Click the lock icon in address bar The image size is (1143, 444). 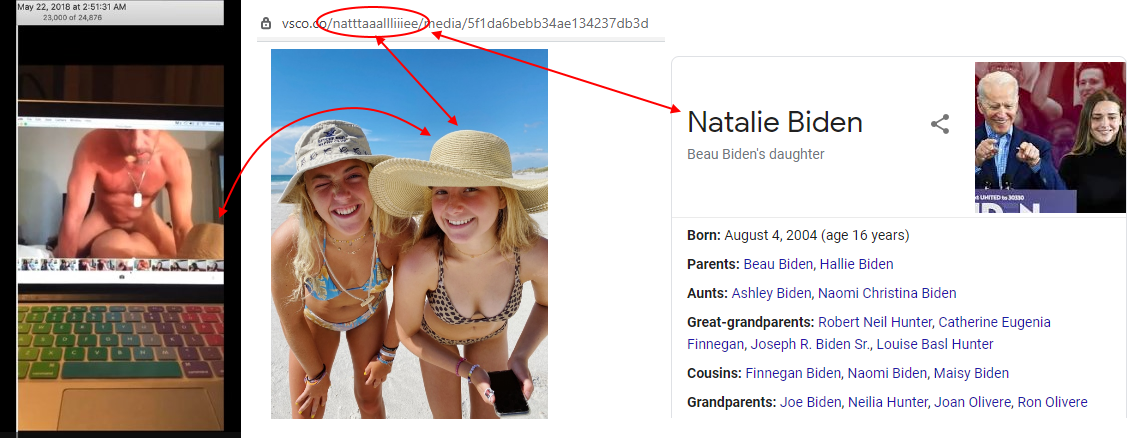(265, 23)
